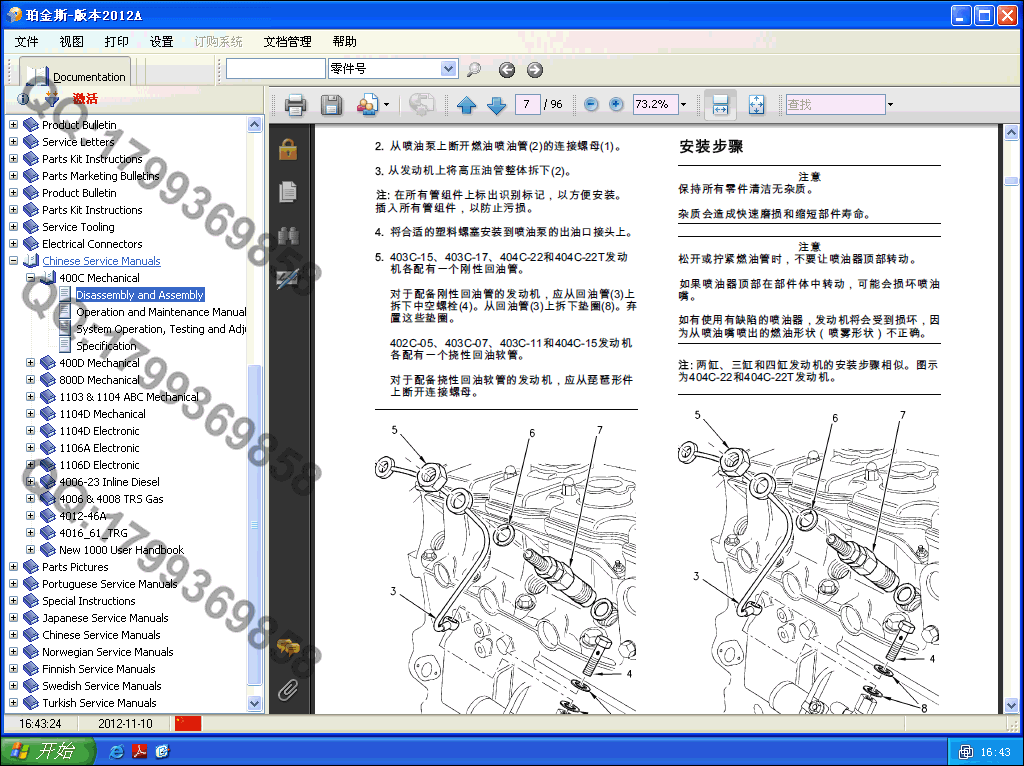Open the attachments paperclip panel

coord(288,689)
